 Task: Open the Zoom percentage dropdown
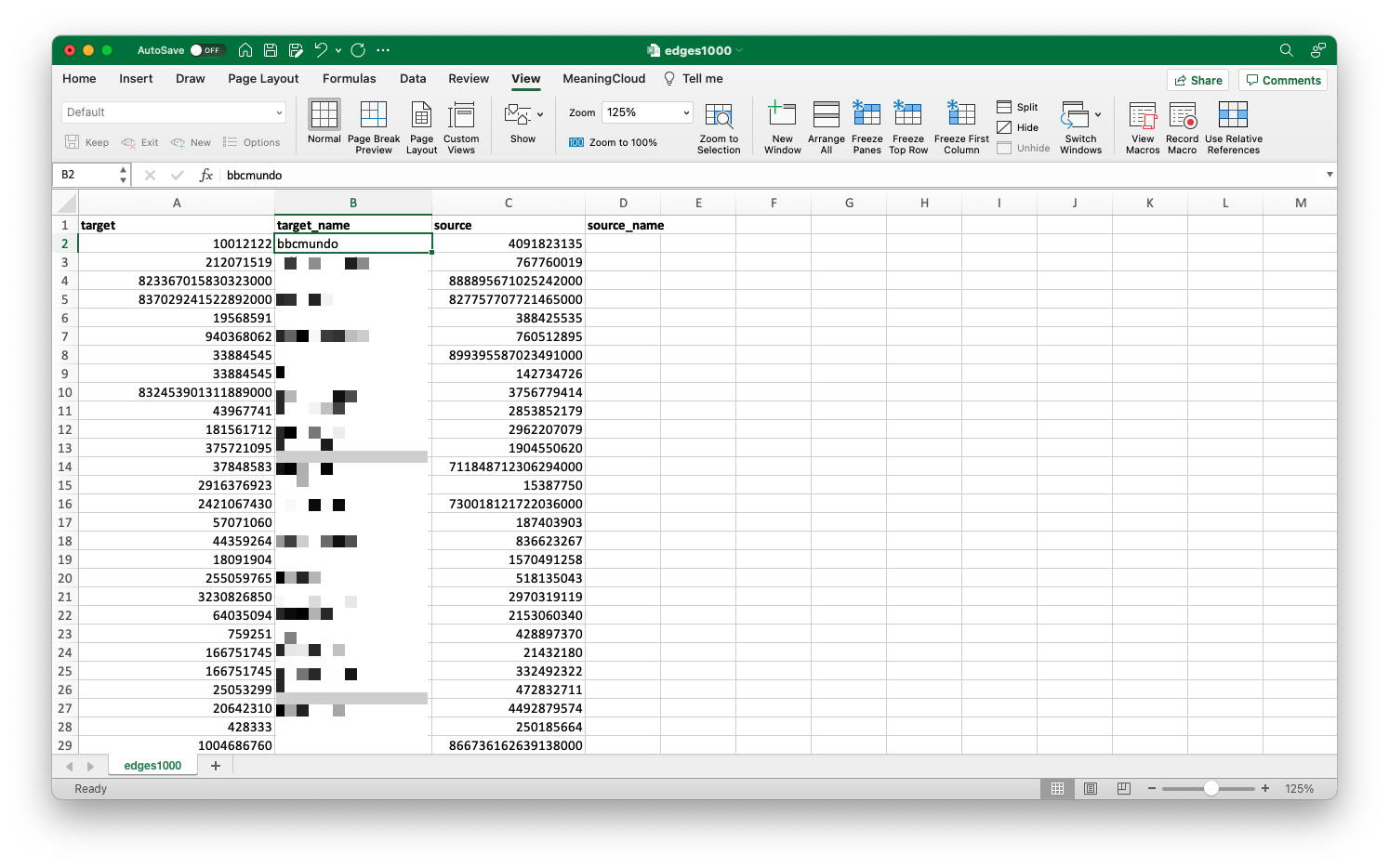coord(683,112)
